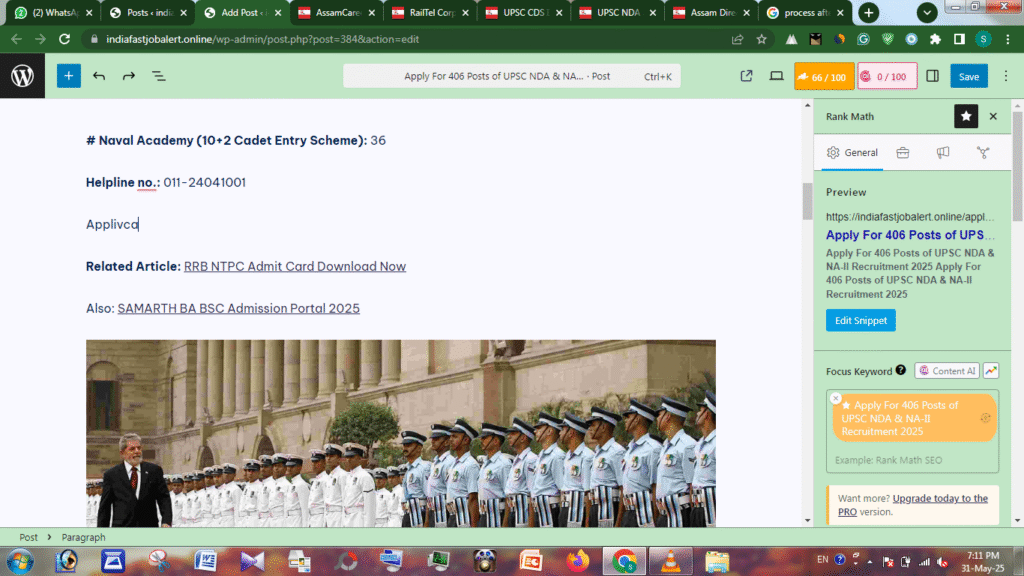Open Content AI score 0 / 100
The image size is (1024, 576).
point(887,76)
